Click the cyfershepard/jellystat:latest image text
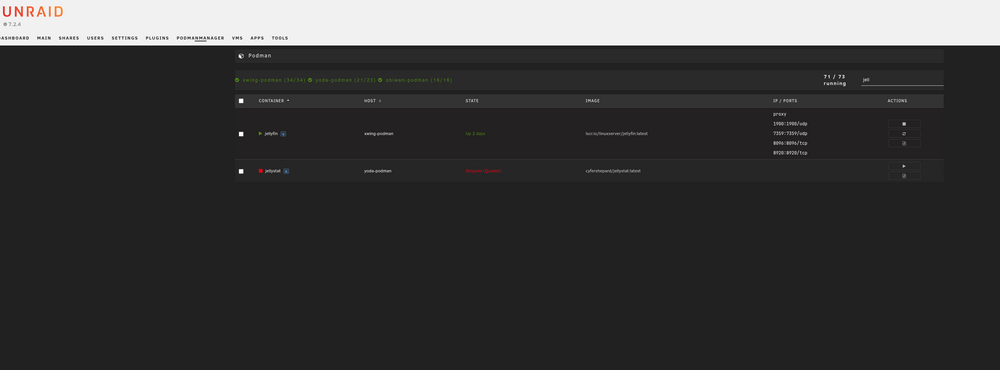This screenshot has width=1000, height=370. (x=613, y=171)
